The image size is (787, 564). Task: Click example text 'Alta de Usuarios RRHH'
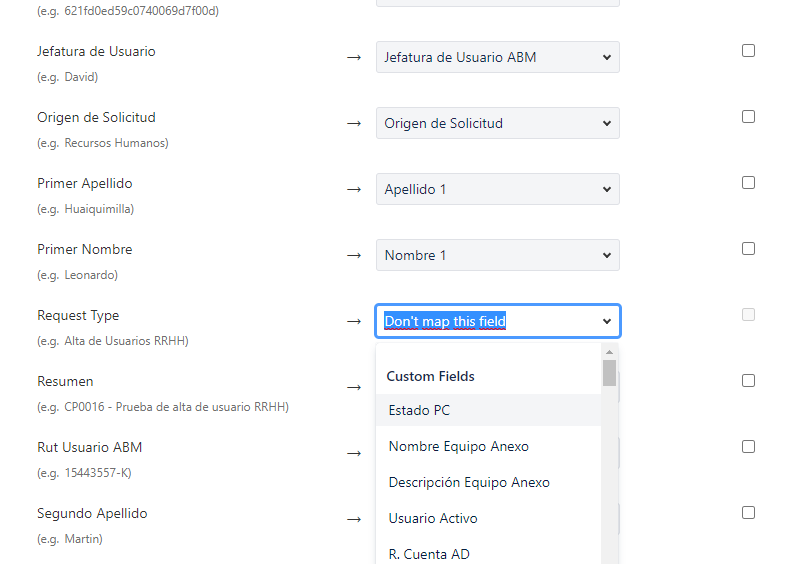[x=125, y=341]
